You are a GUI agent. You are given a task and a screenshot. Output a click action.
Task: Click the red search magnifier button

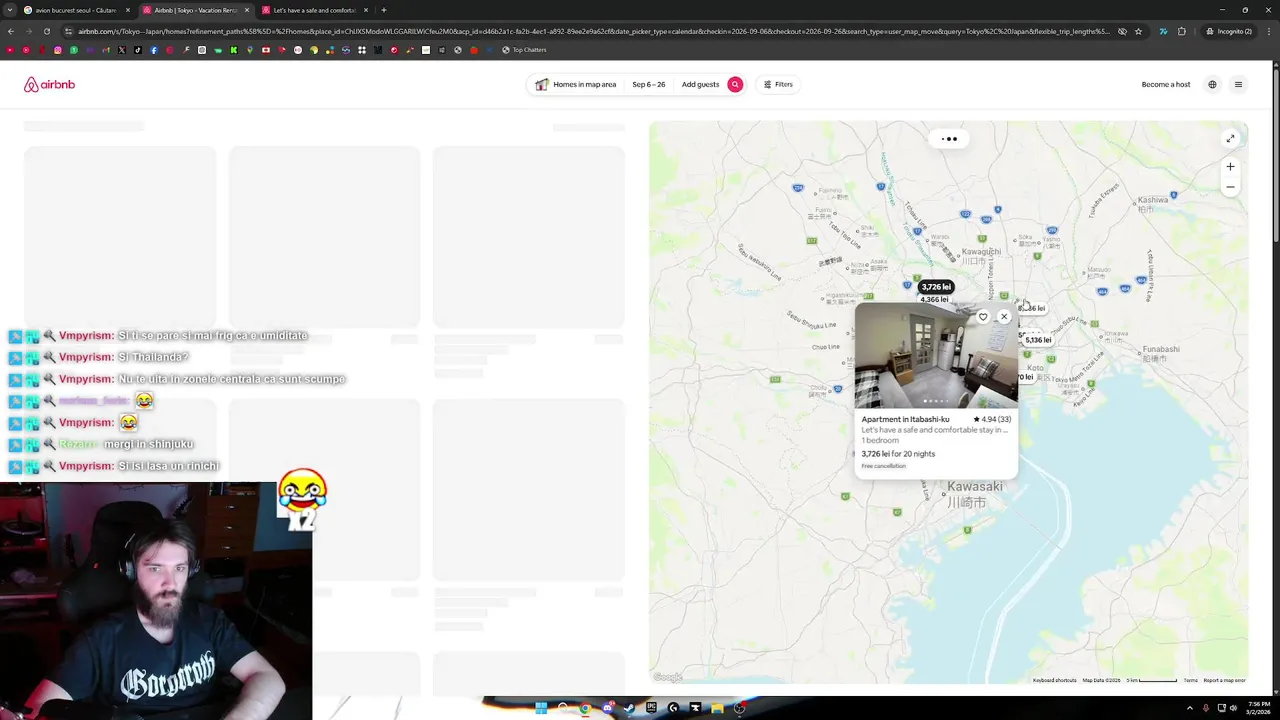pyautogui.click(x=735, y=84)
